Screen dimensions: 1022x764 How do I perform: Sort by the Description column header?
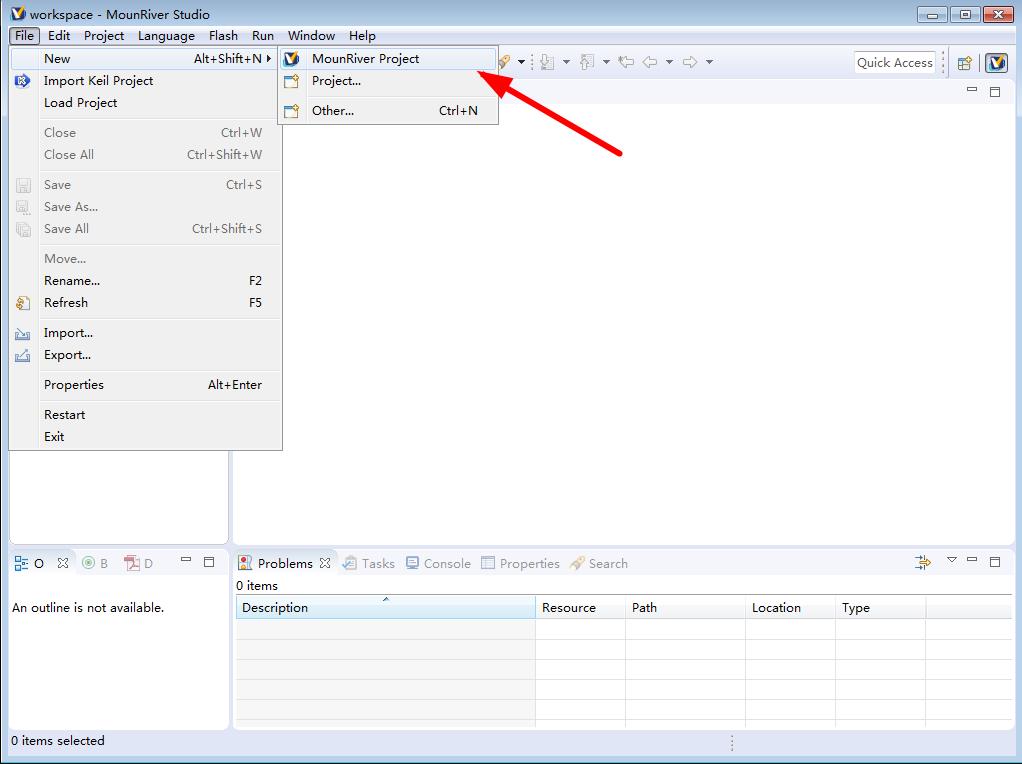pyautogui.click(x=385, y=608)
